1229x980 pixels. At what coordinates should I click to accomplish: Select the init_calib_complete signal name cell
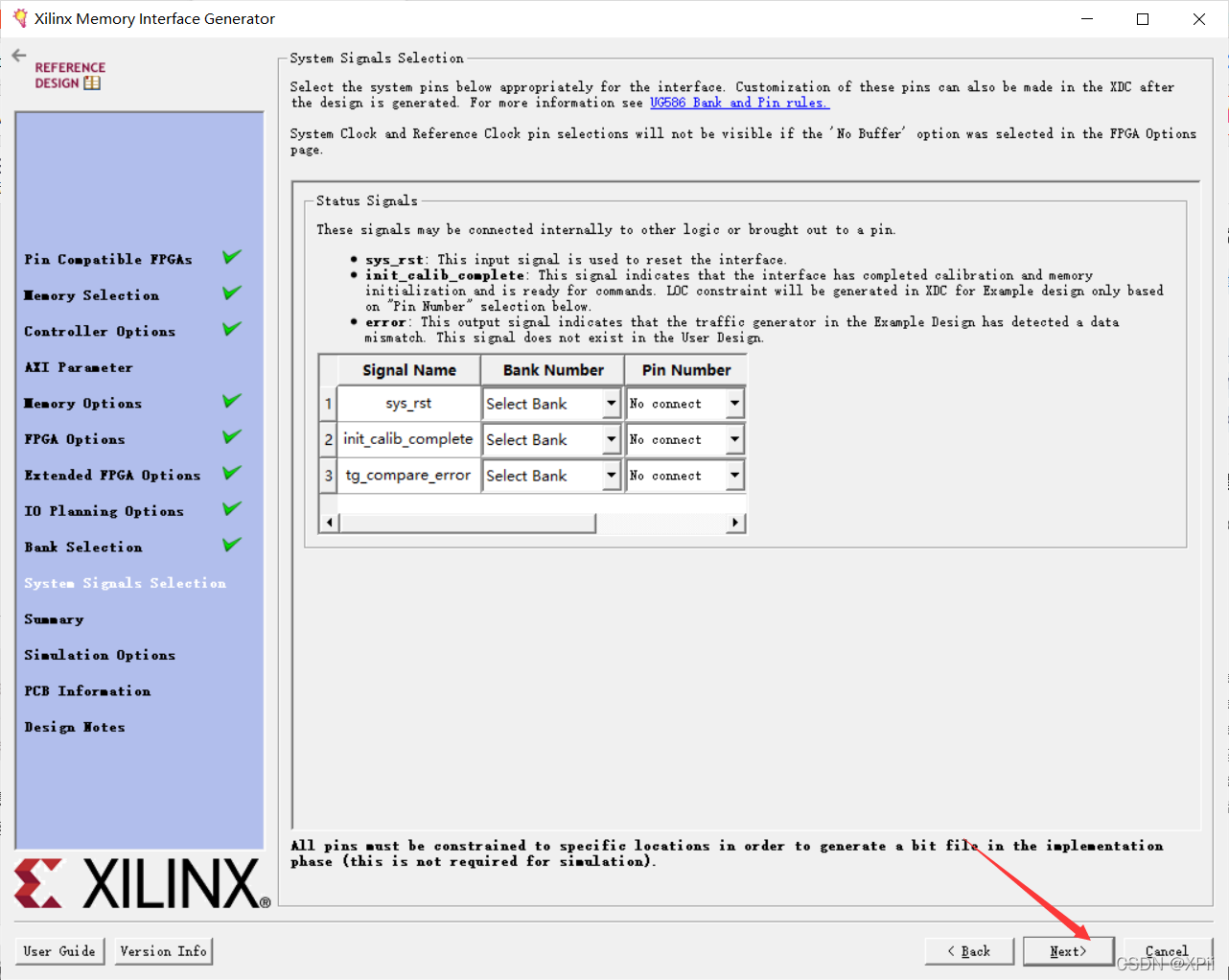[408, 439]
